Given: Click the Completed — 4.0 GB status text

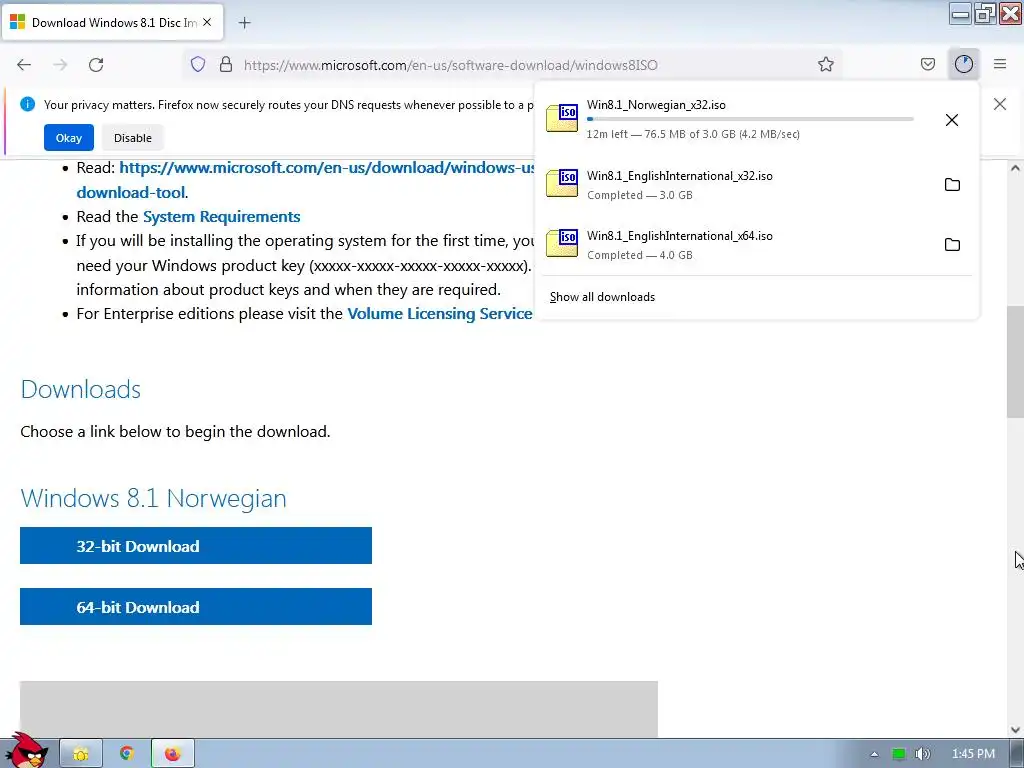Looking at the screenshot, I should pos(639,255).
